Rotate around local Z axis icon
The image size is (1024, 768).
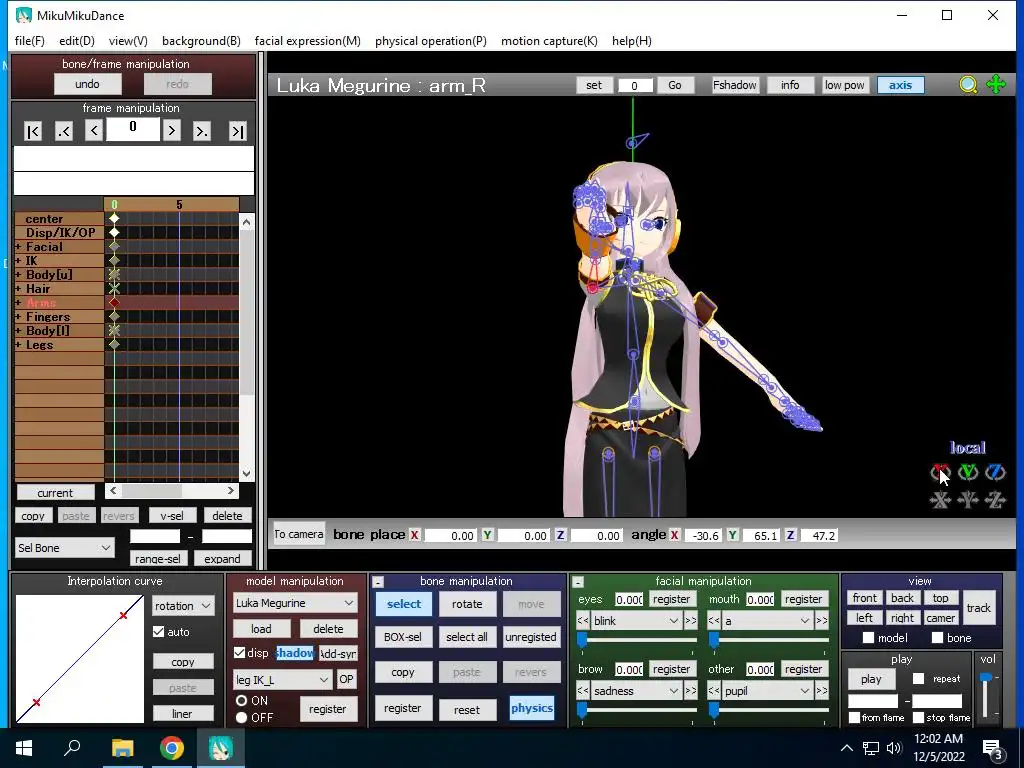(x=995, y=472)
